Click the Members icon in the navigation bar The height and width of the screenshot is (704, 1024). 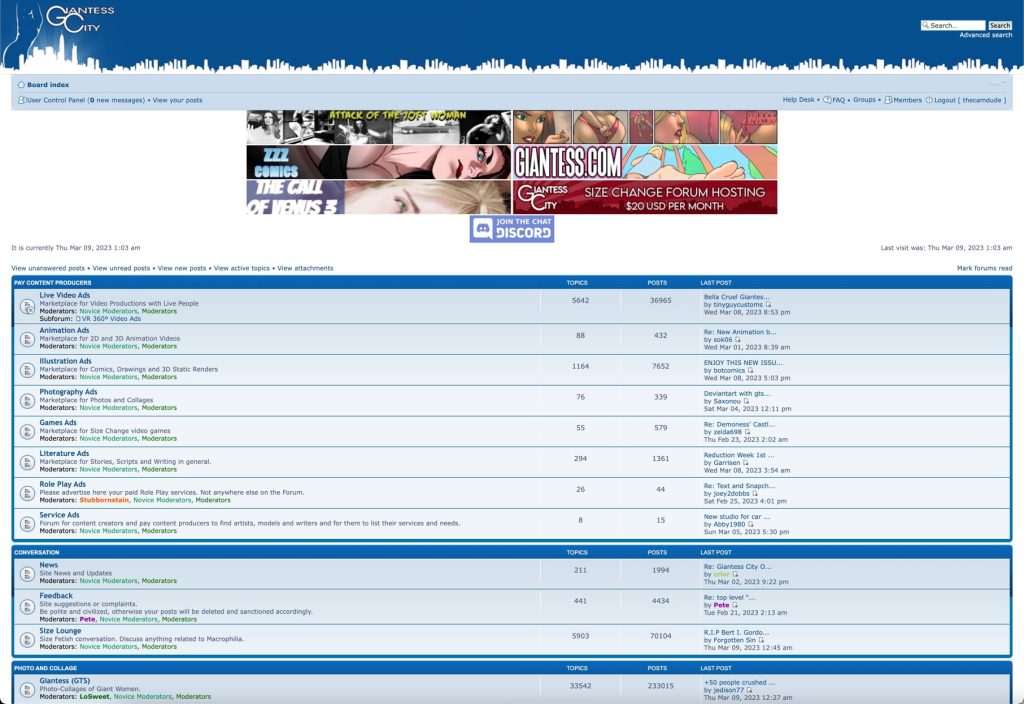pyautogui.click(x=888, y=100)
